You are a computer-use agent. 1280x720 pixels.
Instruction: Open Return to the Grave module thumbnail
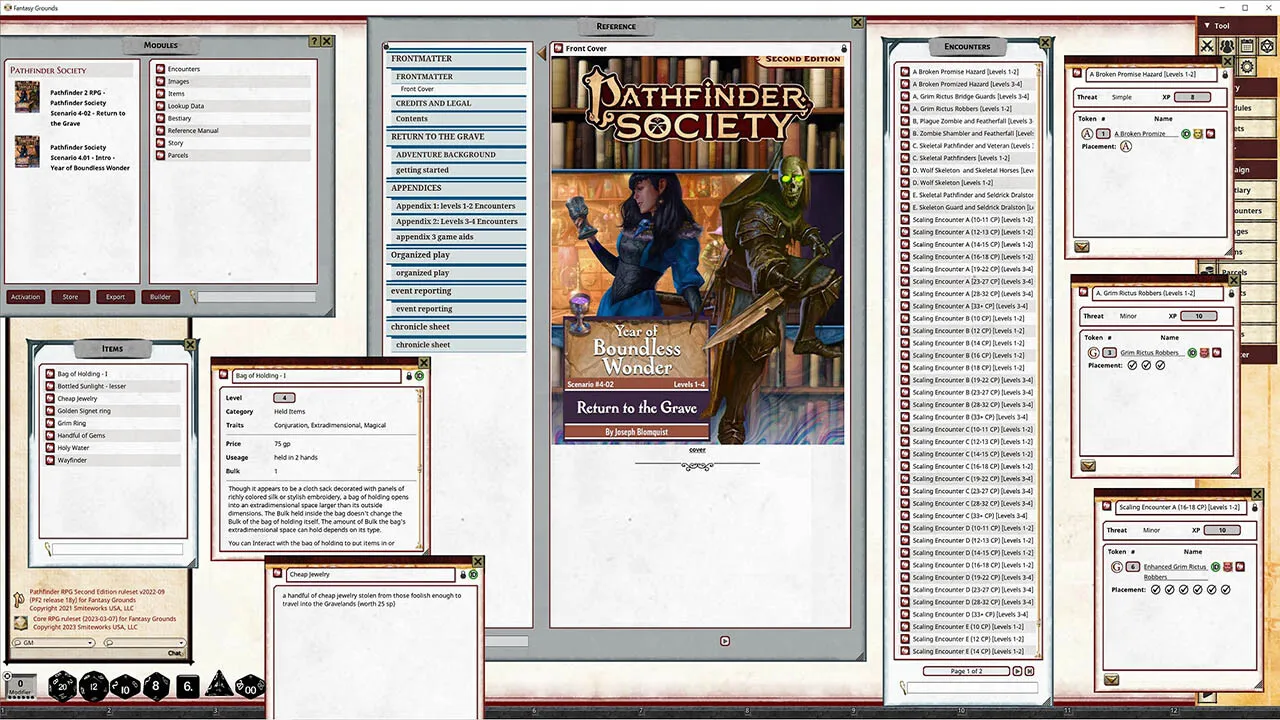(27, 97)
